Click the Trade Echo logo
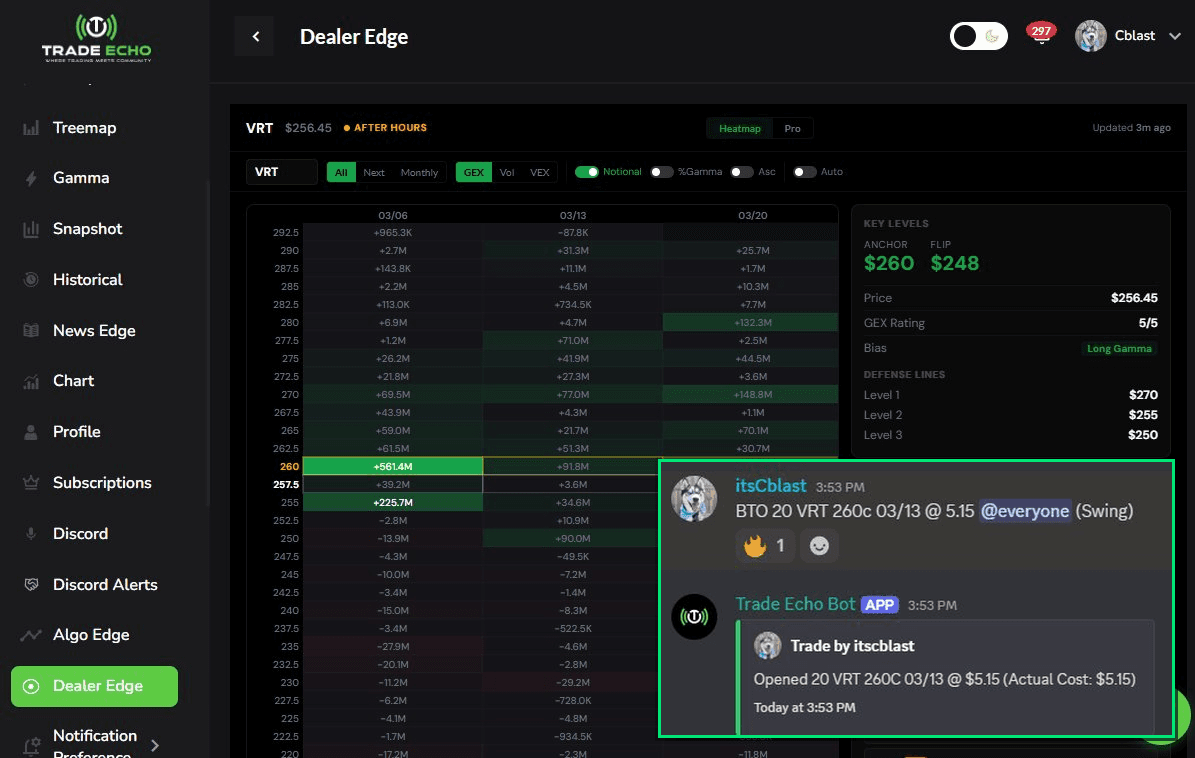The height and width of the screenshot is (758, 1195). pos(97,37)
